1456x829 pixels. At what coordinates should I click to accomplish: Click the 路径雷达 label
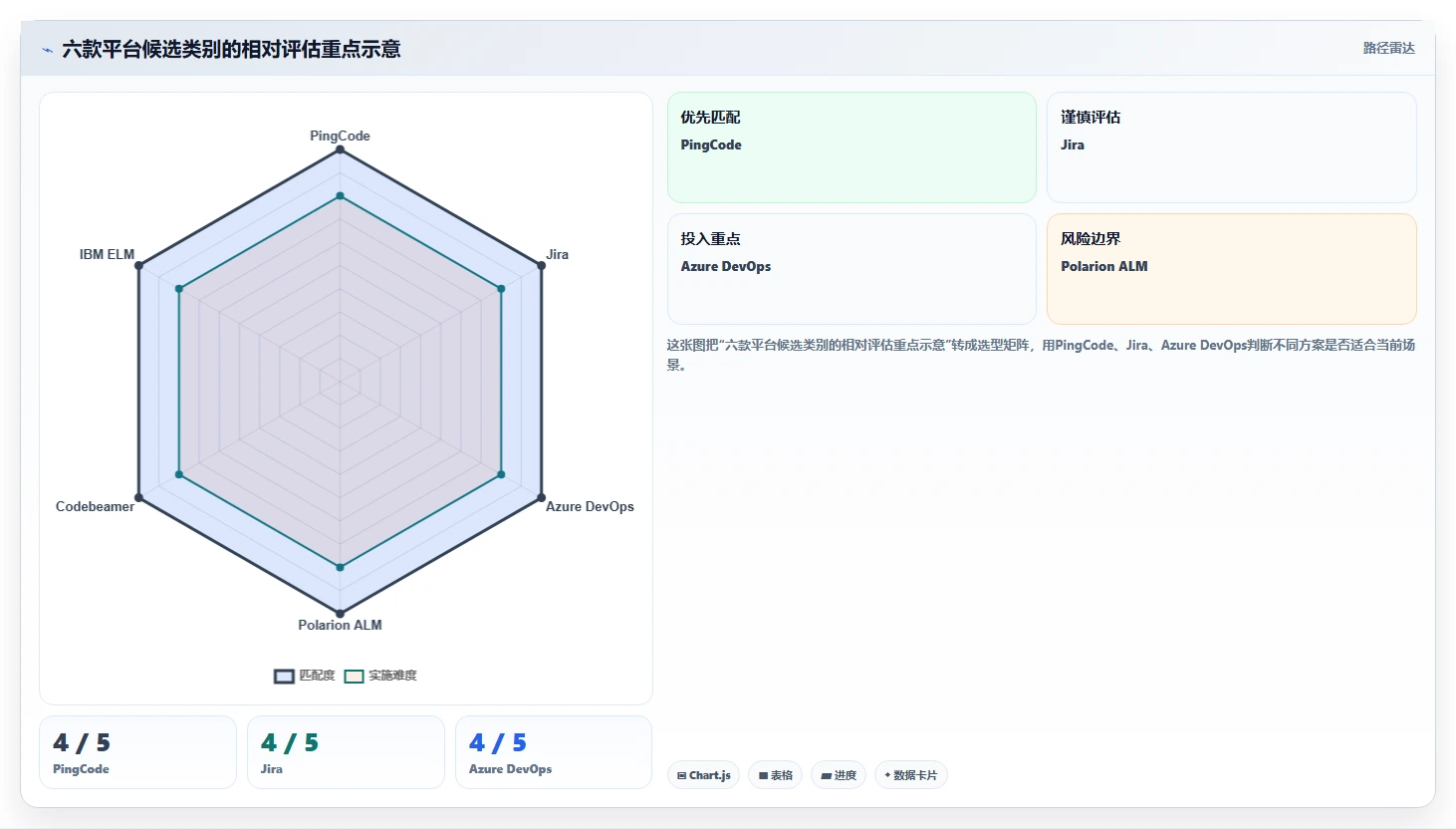tap(1388, 48)
